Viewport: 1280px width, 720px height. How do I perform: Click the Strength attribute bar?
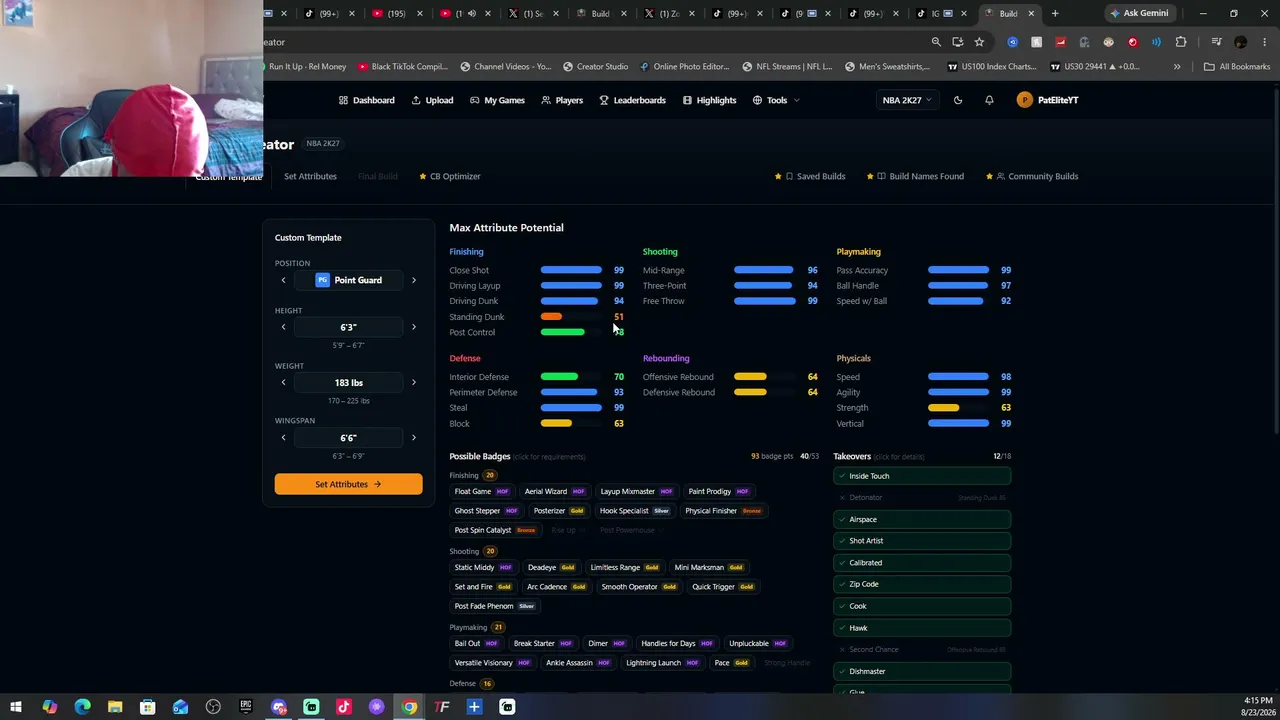tap(958, 408)
